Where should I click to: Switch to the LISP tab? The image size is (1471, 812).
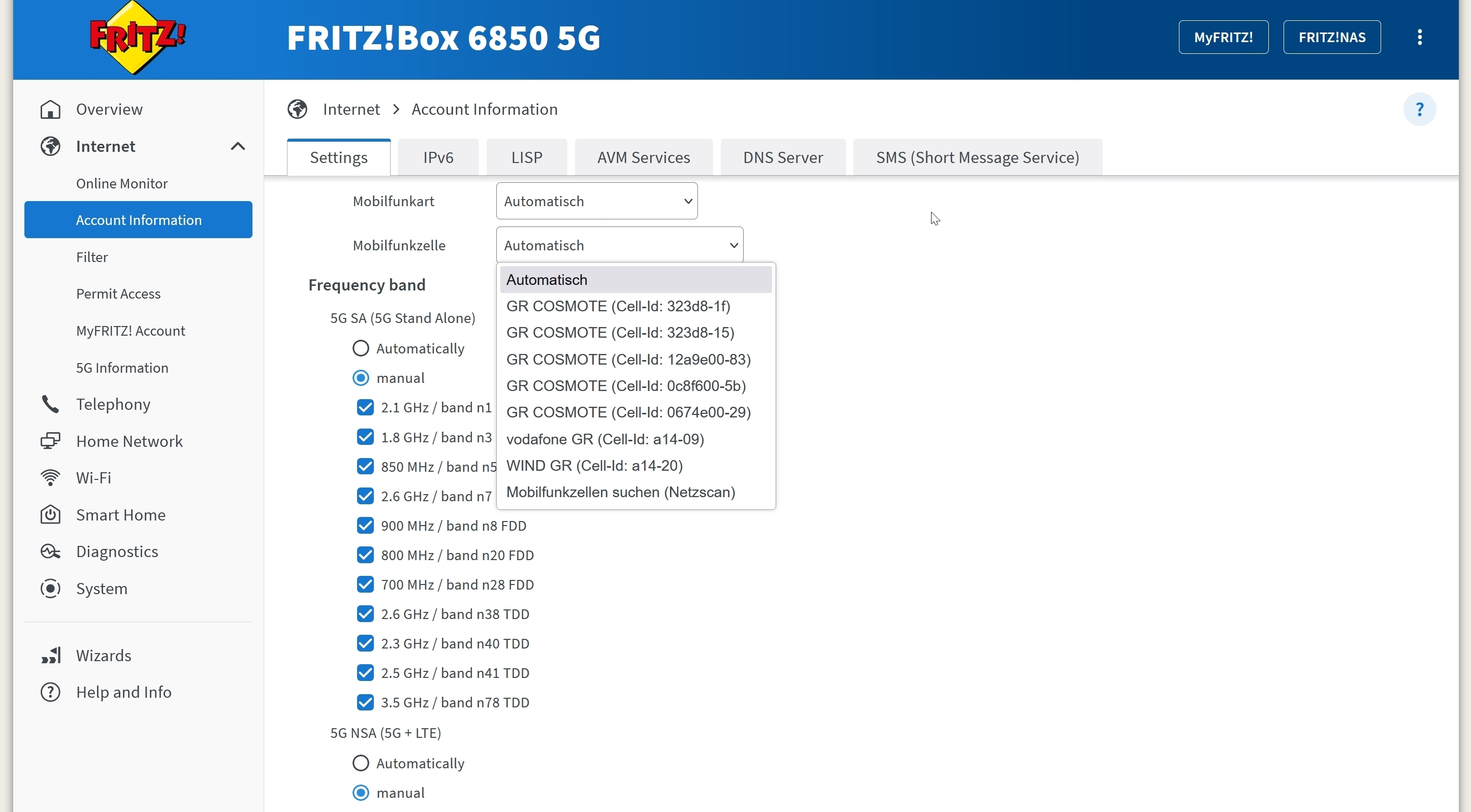tap(527, 157)
